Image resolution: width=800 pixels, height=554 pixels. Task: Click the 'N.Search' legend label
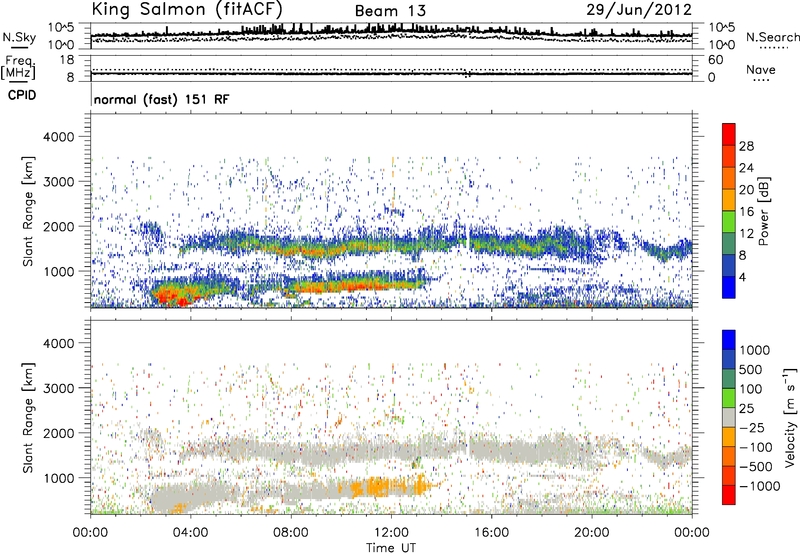[772, 37]
